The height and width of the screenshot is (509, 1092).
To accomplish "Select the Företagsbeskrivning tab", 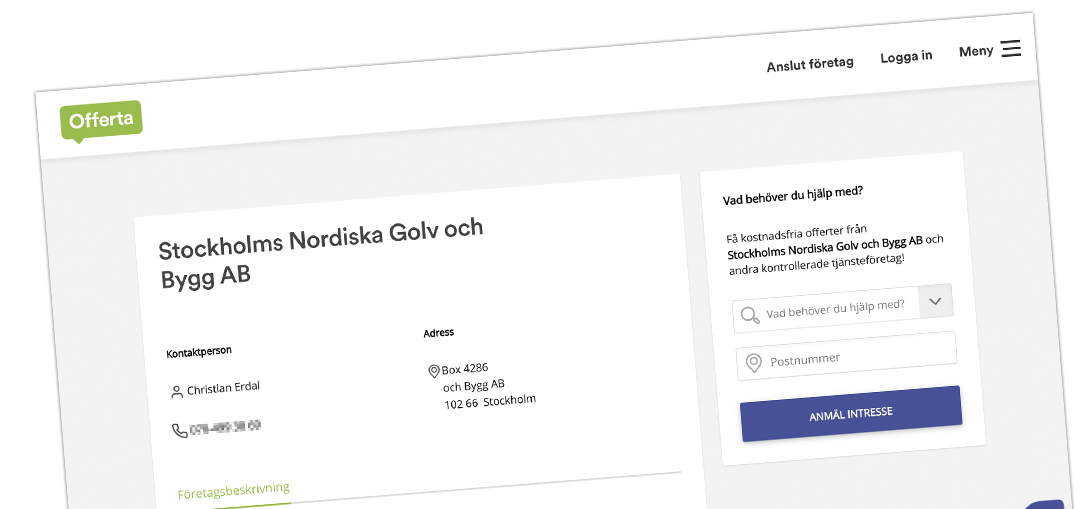I will [x=233, y=492].
